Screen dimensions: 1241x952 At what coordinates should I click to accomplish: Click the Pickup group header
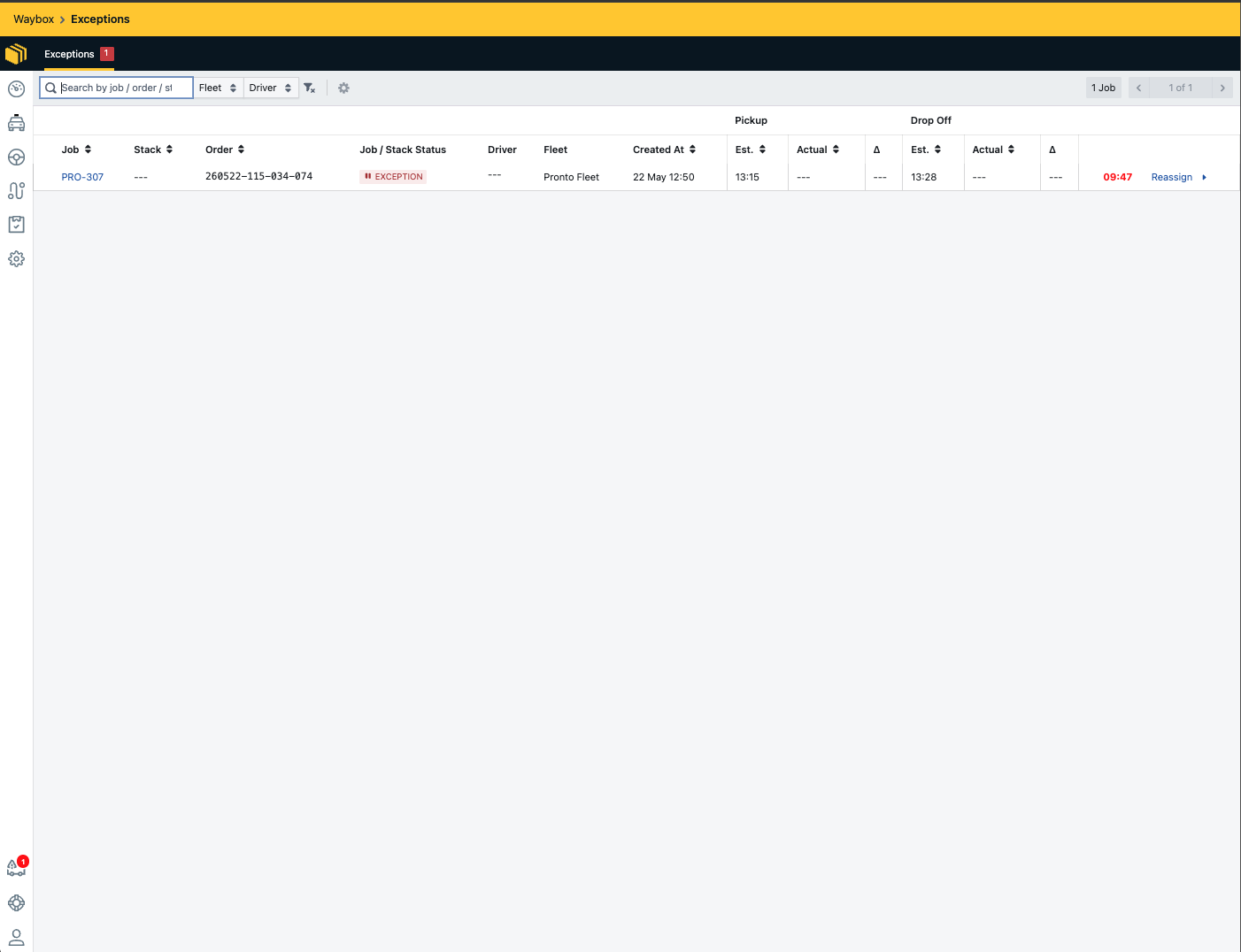pyautogui.click(x=751, y=120)
